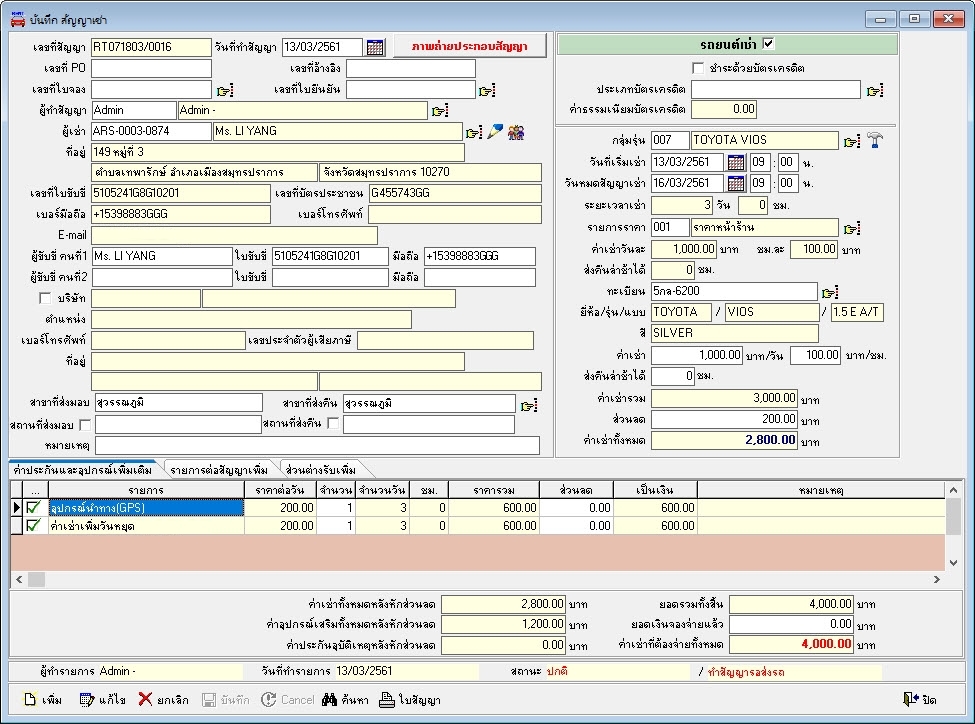The width and height of the screenshot is (975, 724).
Task: Click the floppy disk บันทึก icon
Action: pos(209,700)
